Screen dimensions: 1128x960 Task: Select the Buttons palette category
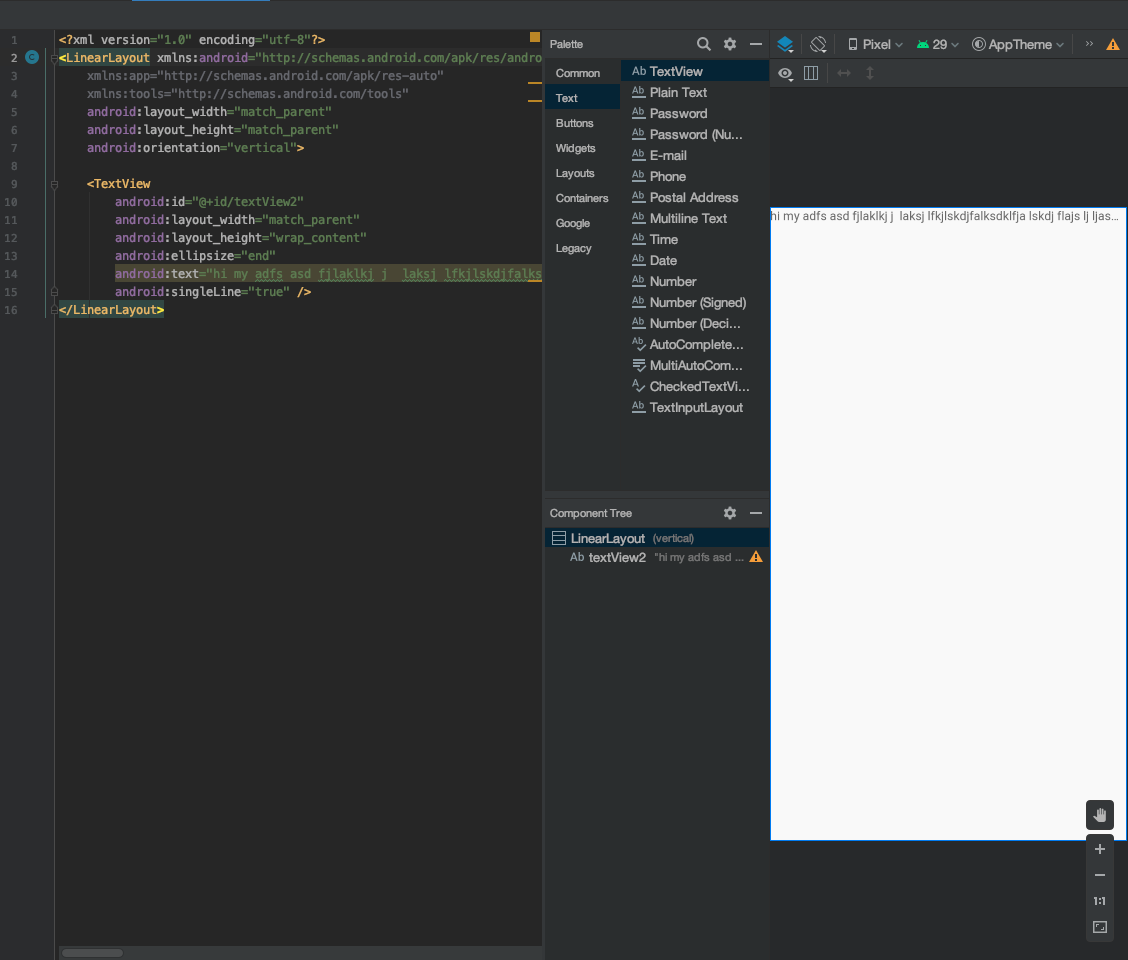click(583, 123)
